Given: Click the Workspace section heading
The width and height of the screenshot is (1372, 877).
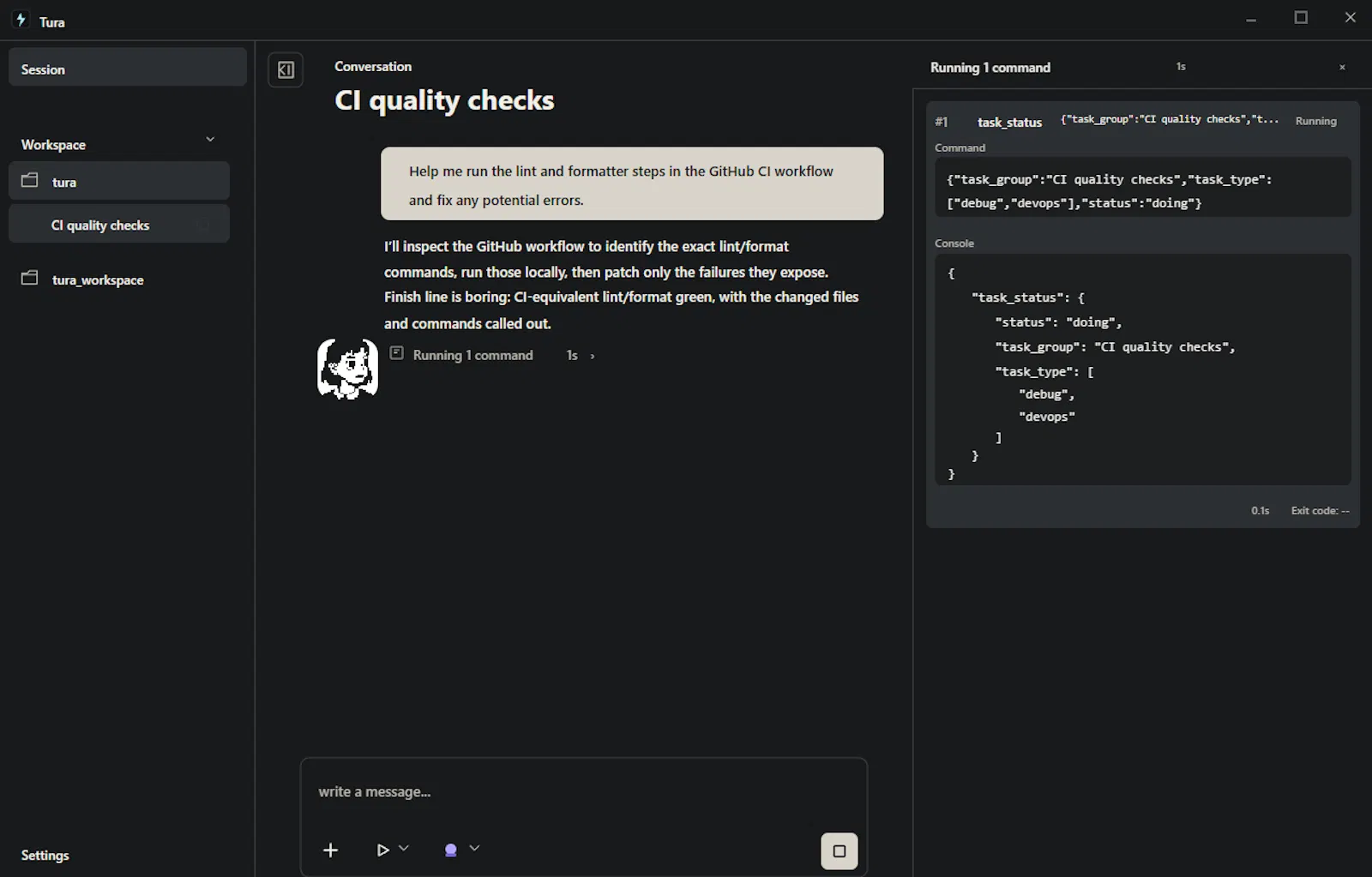Looking at the screenshot, I should [x=53, y=145].
